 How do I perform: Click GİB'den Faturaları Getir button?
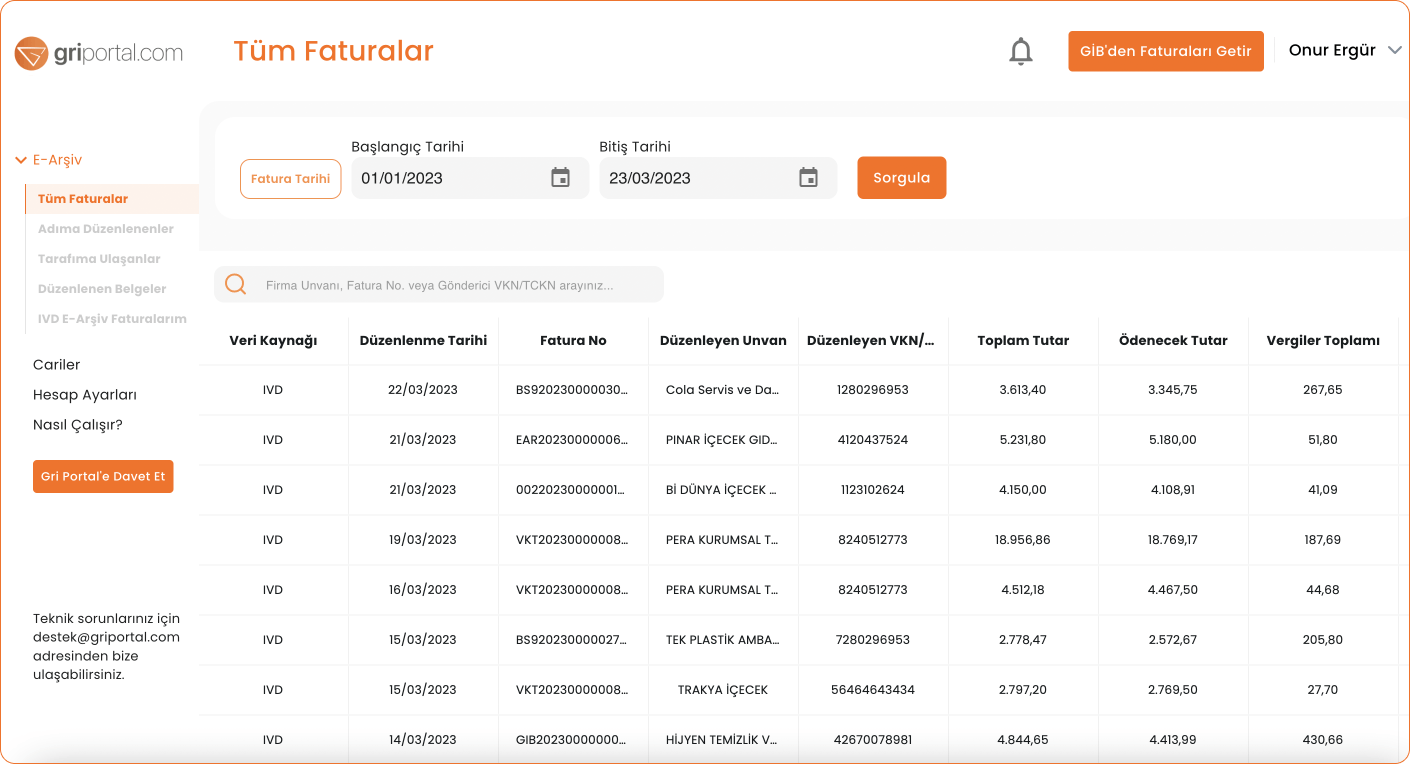[1165, 51]
